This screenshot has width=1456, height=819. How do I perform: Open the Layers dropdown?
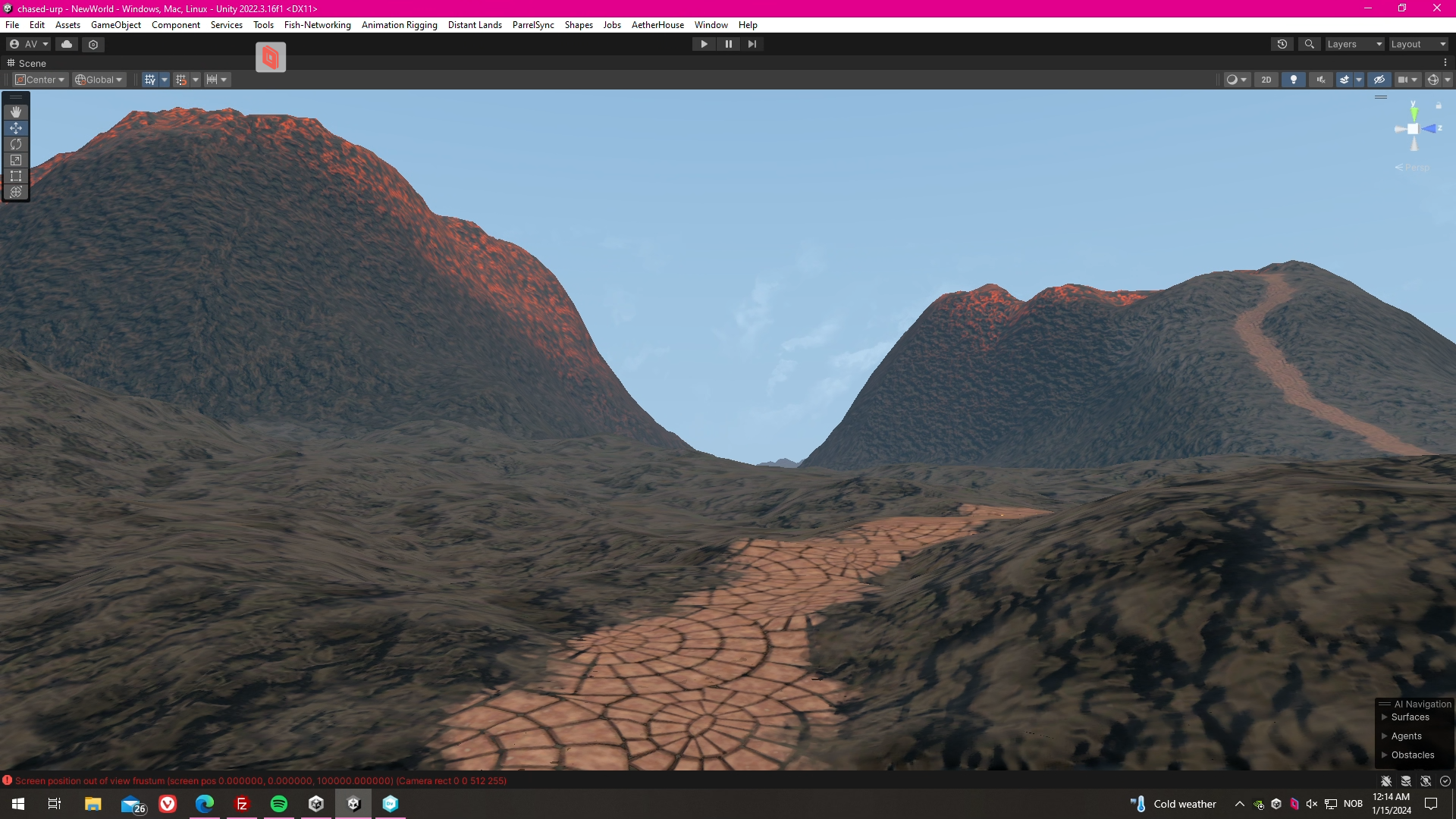coord(1354,44)
